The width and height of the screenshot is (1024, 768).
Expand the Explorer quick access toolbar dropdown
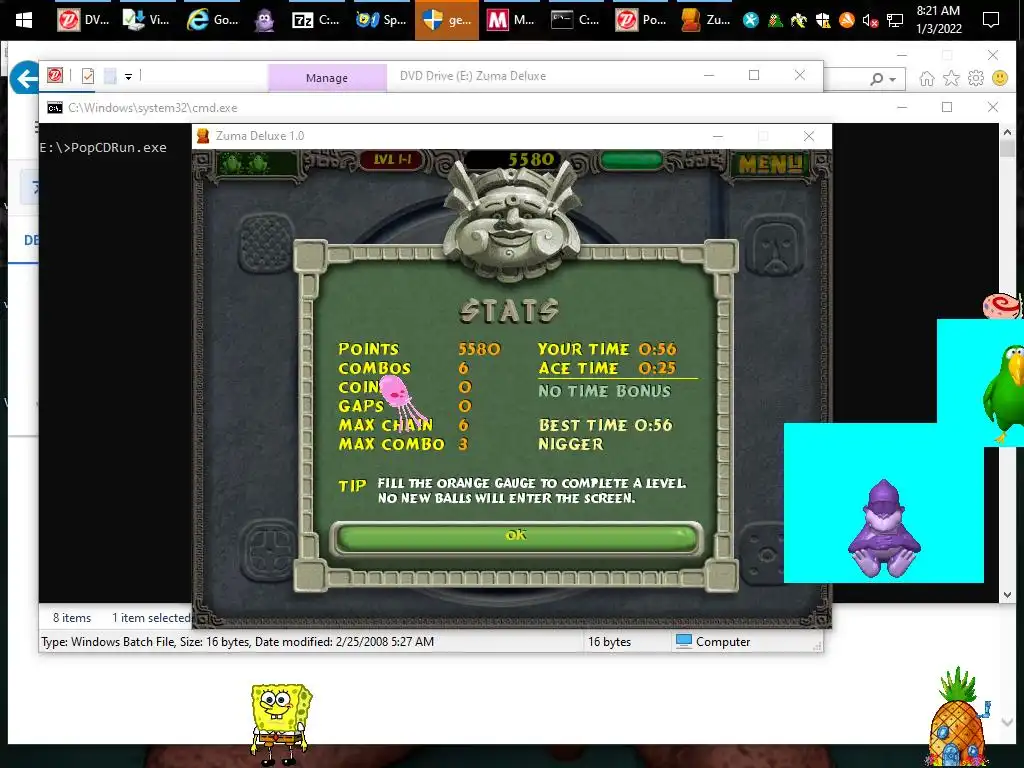tap(129, 77)
